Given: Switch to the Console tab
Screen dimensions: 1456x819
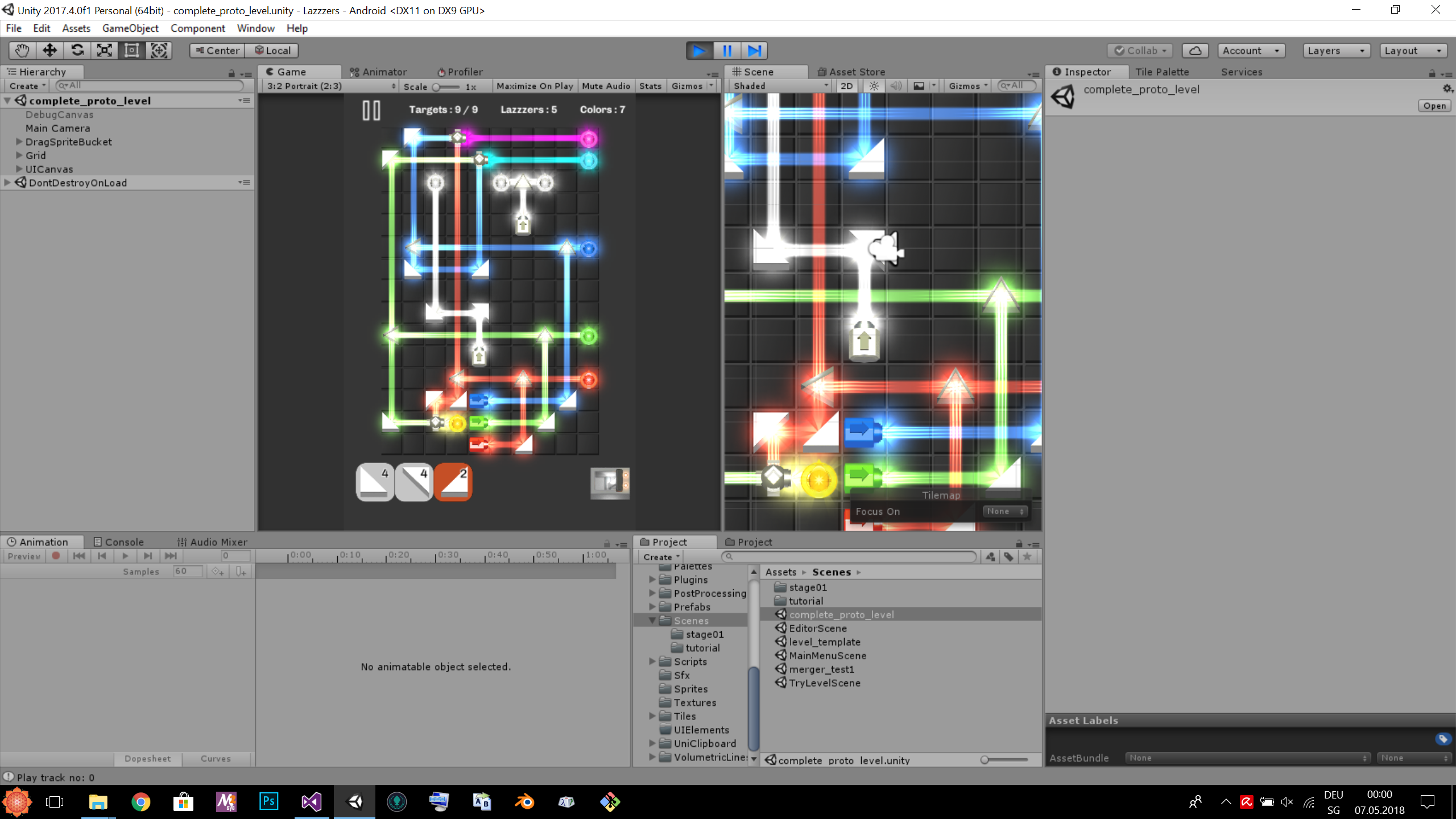Looking at the screenshot, I should pyautogui.click(x=119, y=542).
